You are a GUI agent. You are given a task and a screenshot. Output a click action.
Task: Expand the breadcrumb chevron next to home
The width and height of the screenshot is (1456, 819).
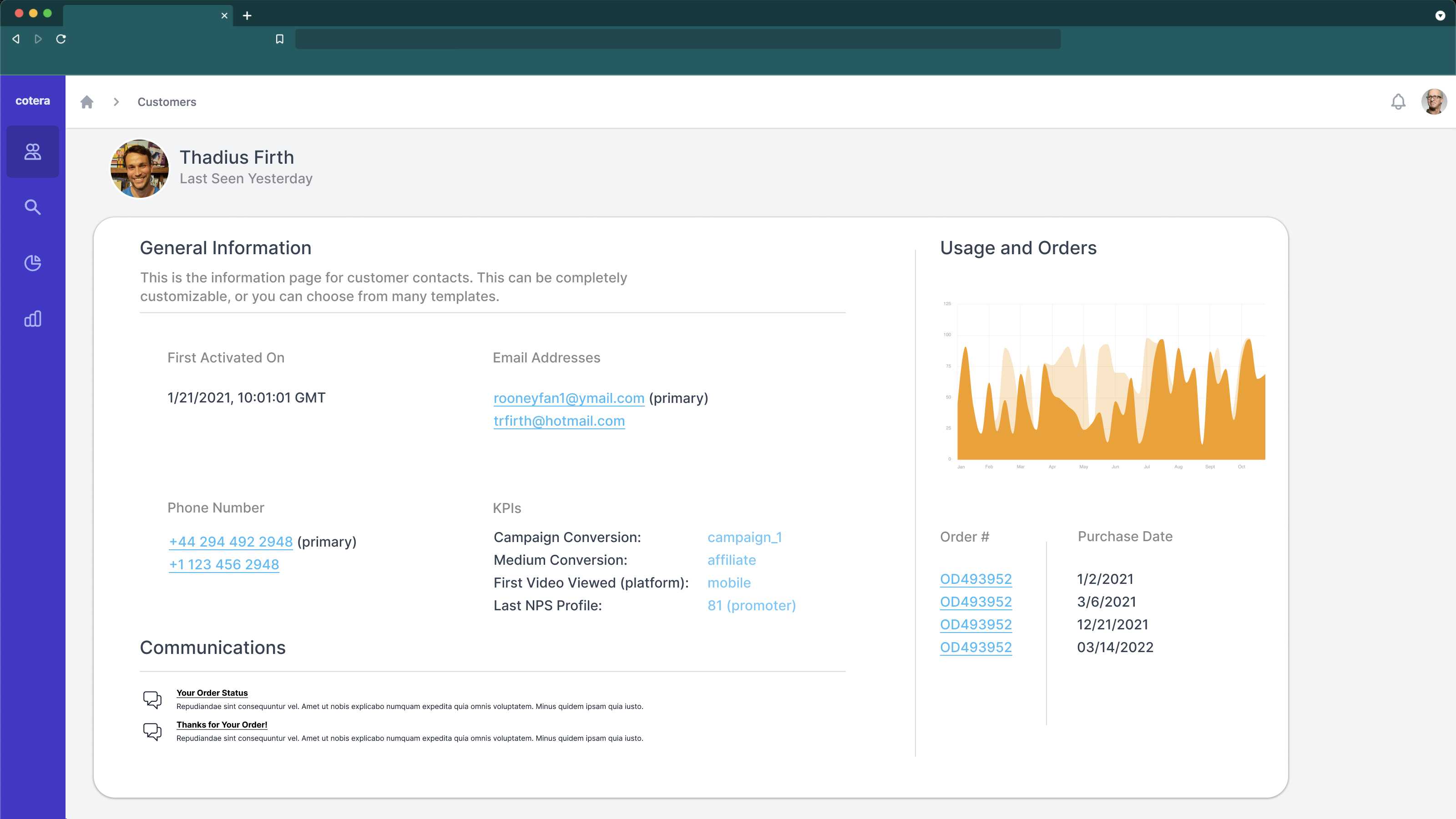point(116,102)
